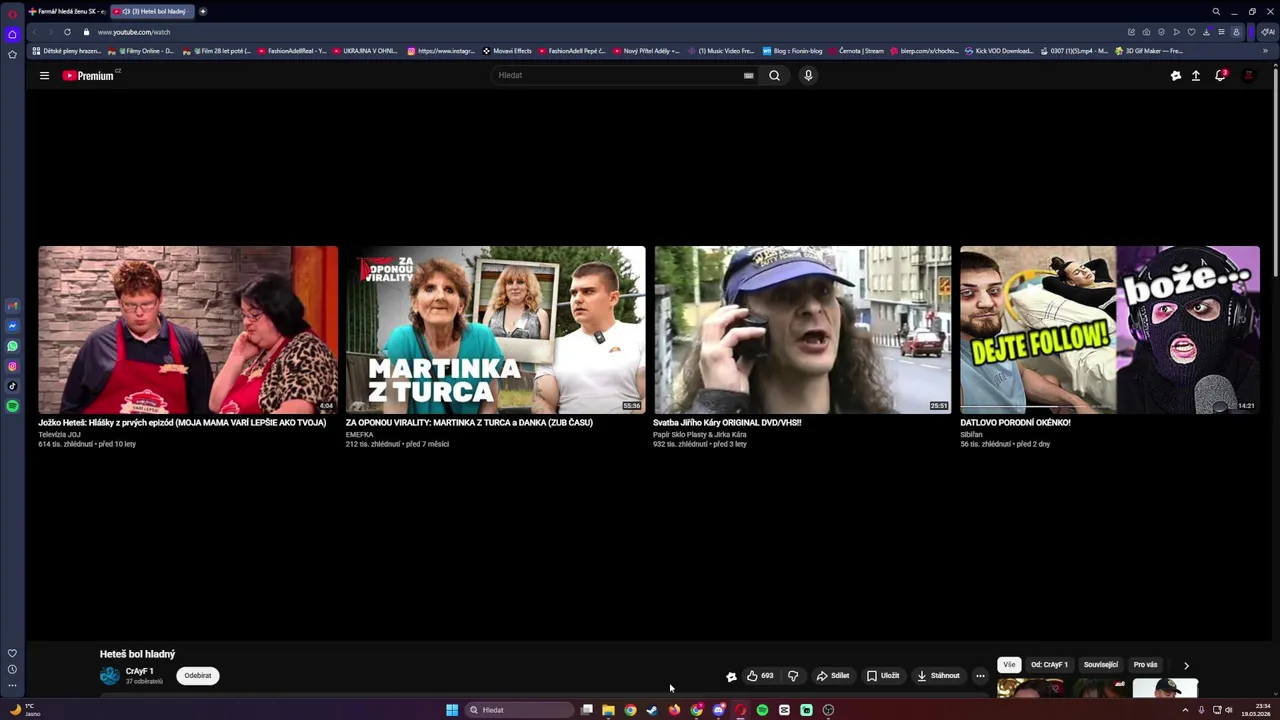This screenshot has width=1280, height=720.
Task: Open File Explorer from taskbar
Action: (x=608, y=710)
